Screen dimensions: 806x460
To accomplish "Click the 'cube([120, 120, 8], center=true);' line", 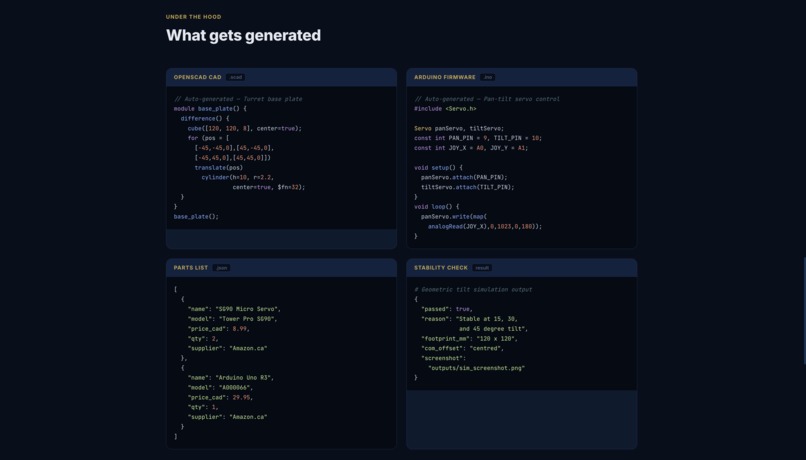I will point(245,128).
